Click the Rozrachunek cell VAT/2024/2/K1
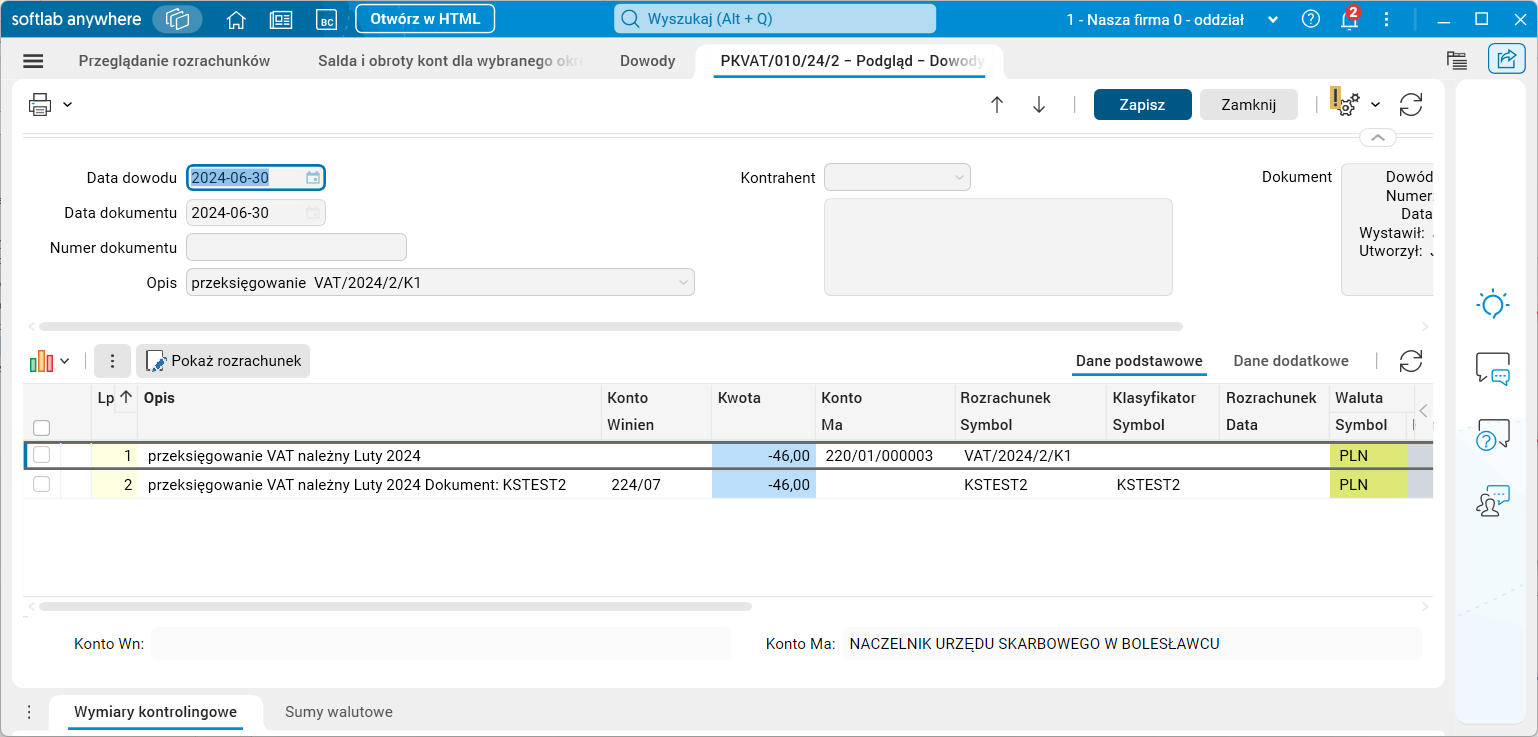The height and width of the screenshot is (737, 1538). (1030, 456)
